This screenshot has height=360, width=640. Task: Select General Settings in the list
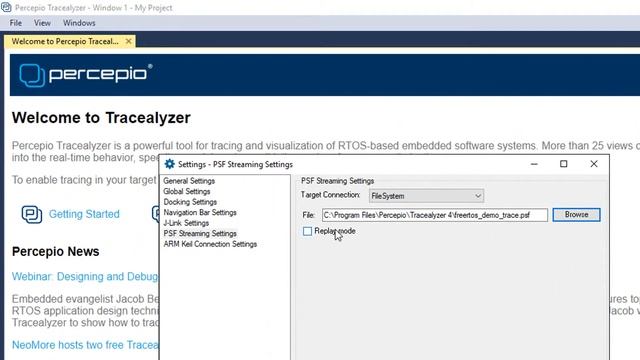(189, 181)
